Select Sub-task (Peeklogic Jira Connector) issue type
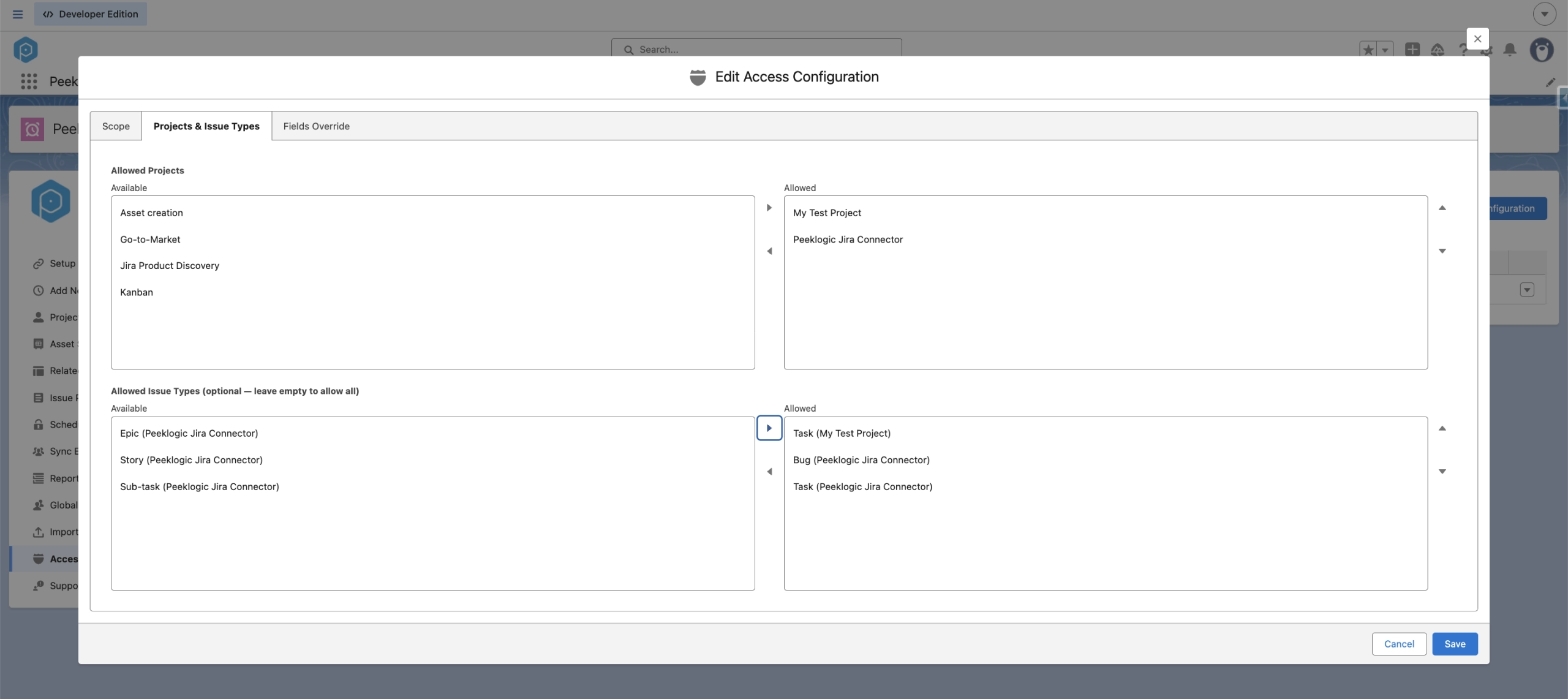This screenshot has width=1568, height=699. pos(432,486)
